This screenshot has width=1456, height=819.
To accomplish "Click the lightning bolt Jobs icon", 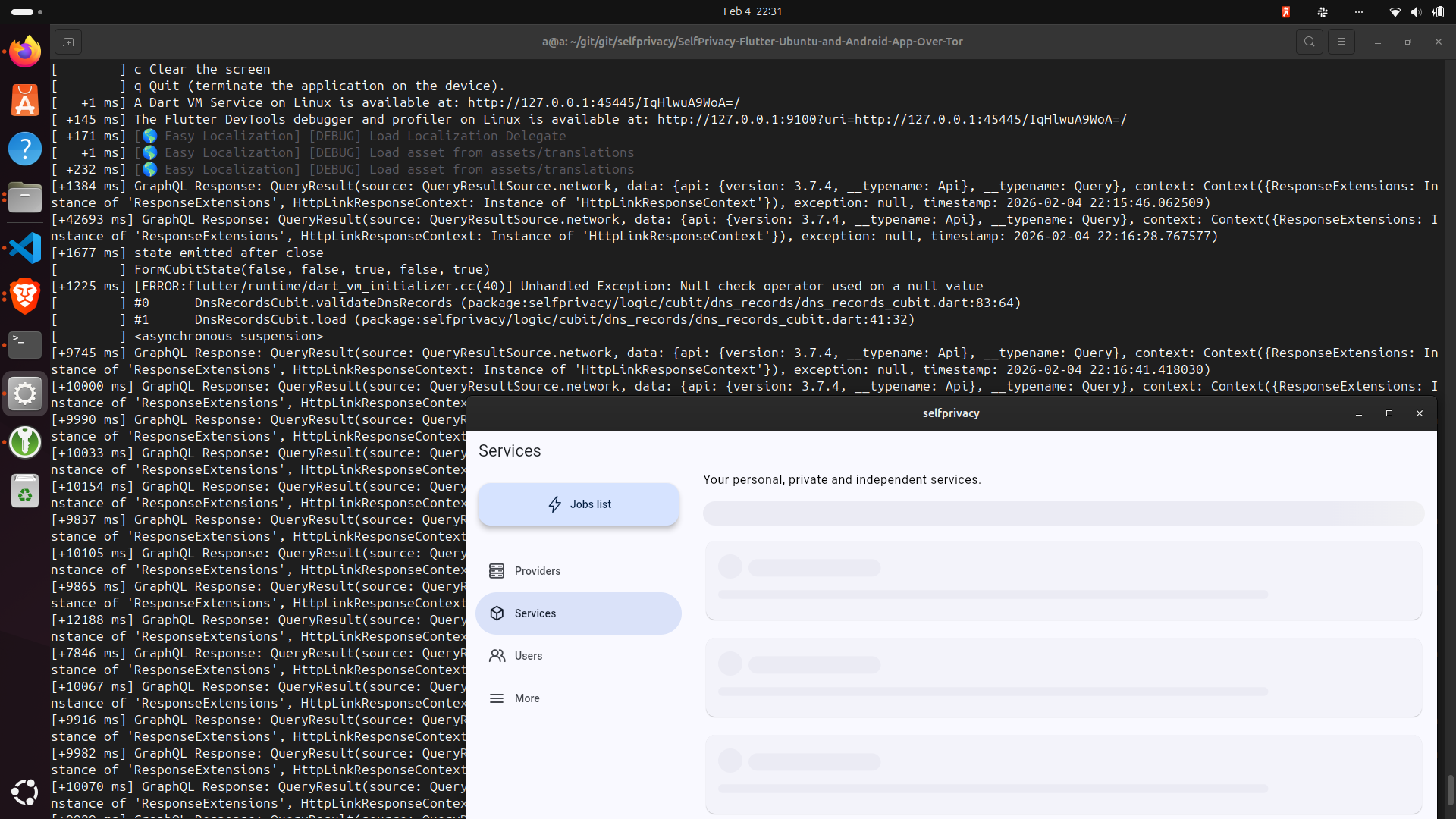I will (555, 504).
